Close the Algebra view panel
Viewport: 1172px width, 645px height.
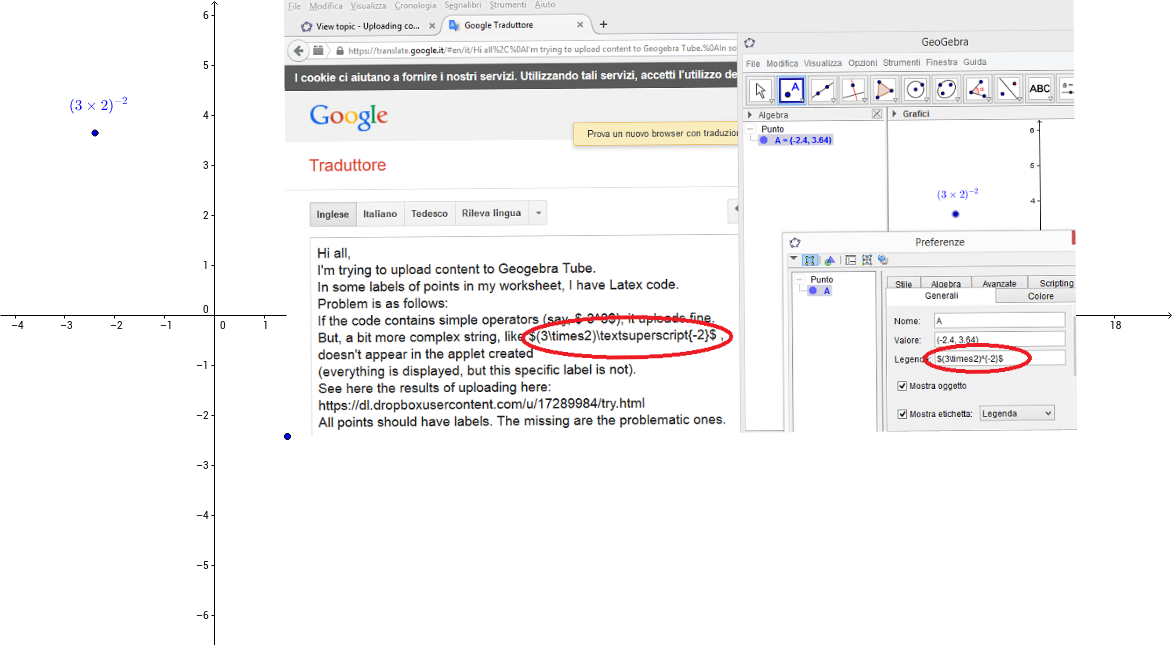pos(877,114)
